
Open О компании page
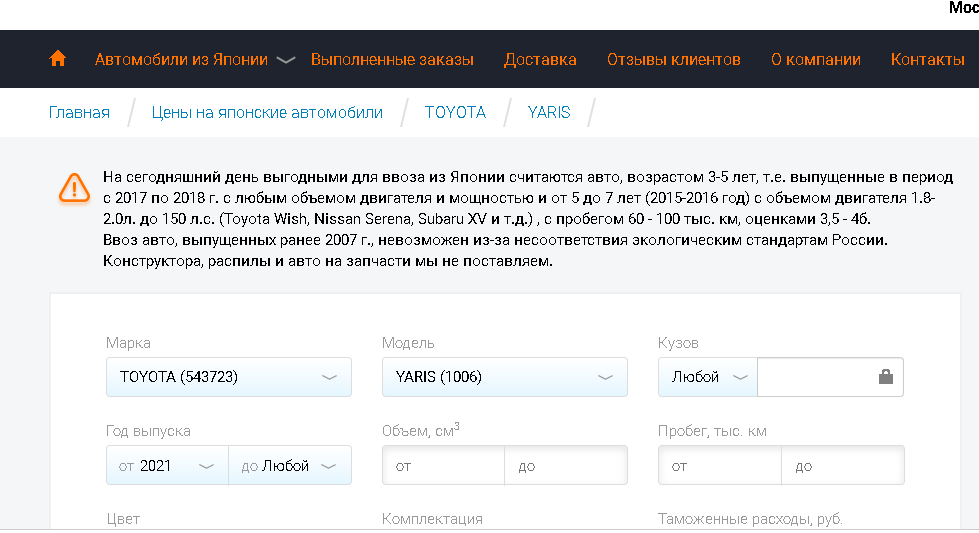tap(815, 60)
